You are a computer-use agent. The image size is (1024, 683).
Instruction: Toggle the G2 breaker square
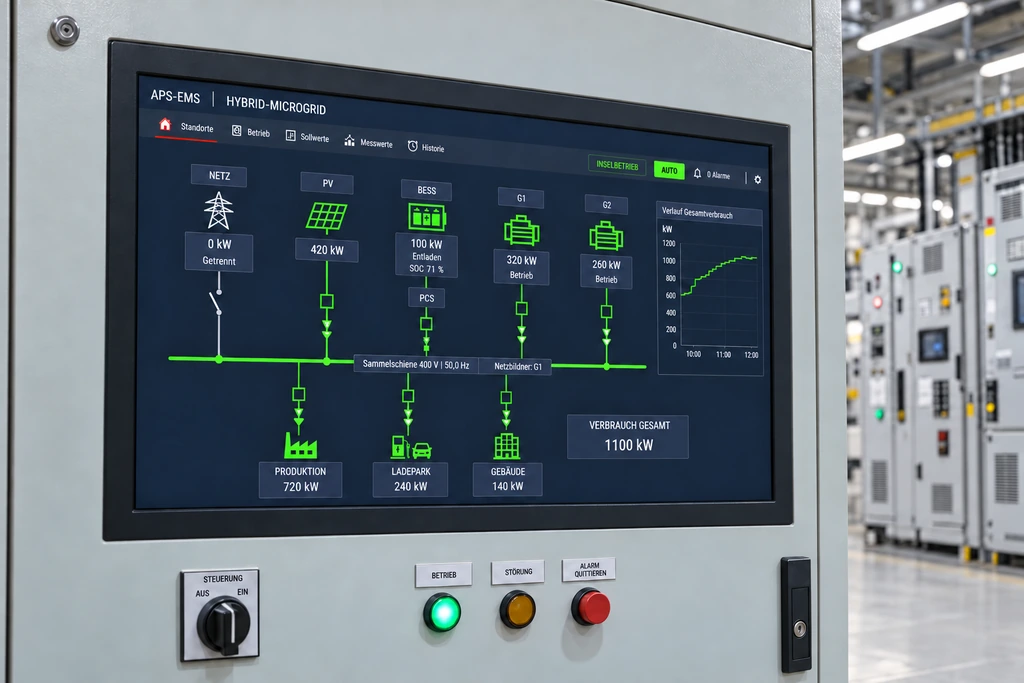coord(606,311)
